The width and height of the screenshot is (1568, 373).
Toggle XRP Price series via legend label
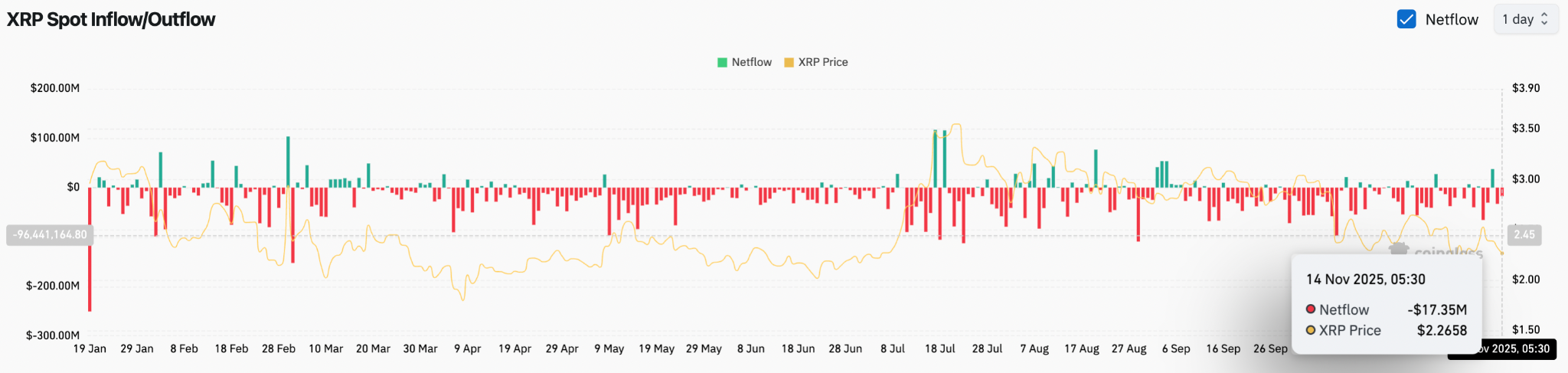(823, 62)
